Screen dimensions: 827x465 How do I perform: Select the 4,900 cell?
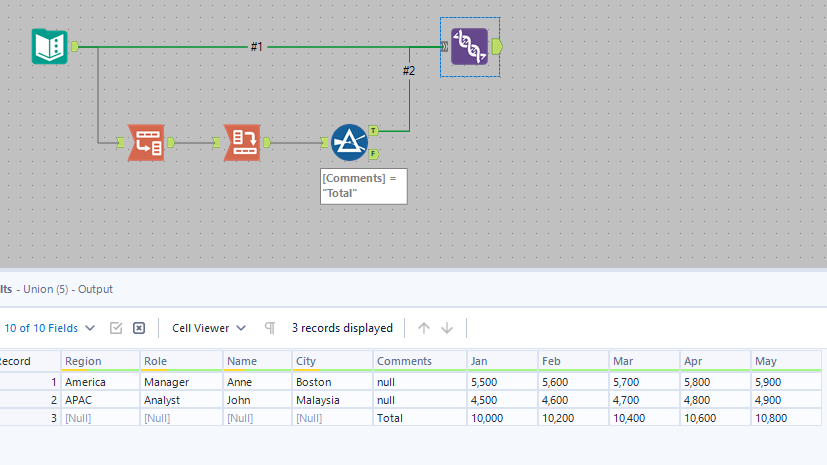click(786, 400)
